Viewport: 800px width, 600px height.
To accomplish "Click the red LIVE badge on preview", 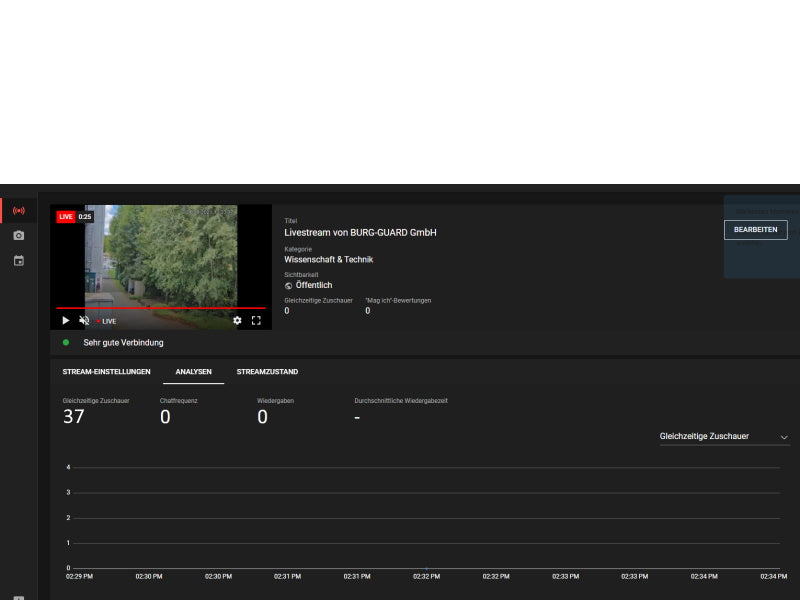I will coord(66,216).
